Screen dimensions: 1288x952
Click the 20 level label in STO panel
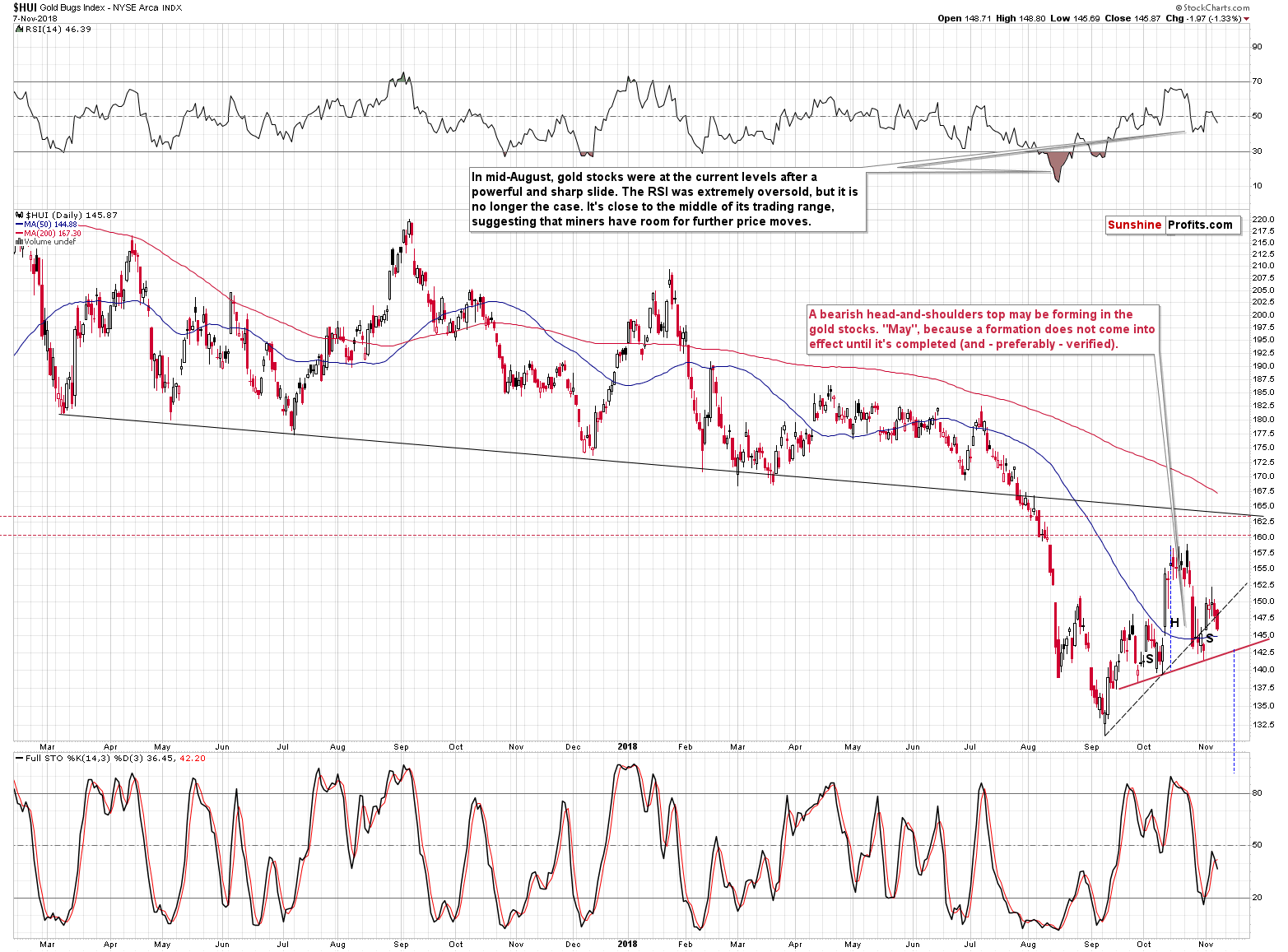(1257, 898)
